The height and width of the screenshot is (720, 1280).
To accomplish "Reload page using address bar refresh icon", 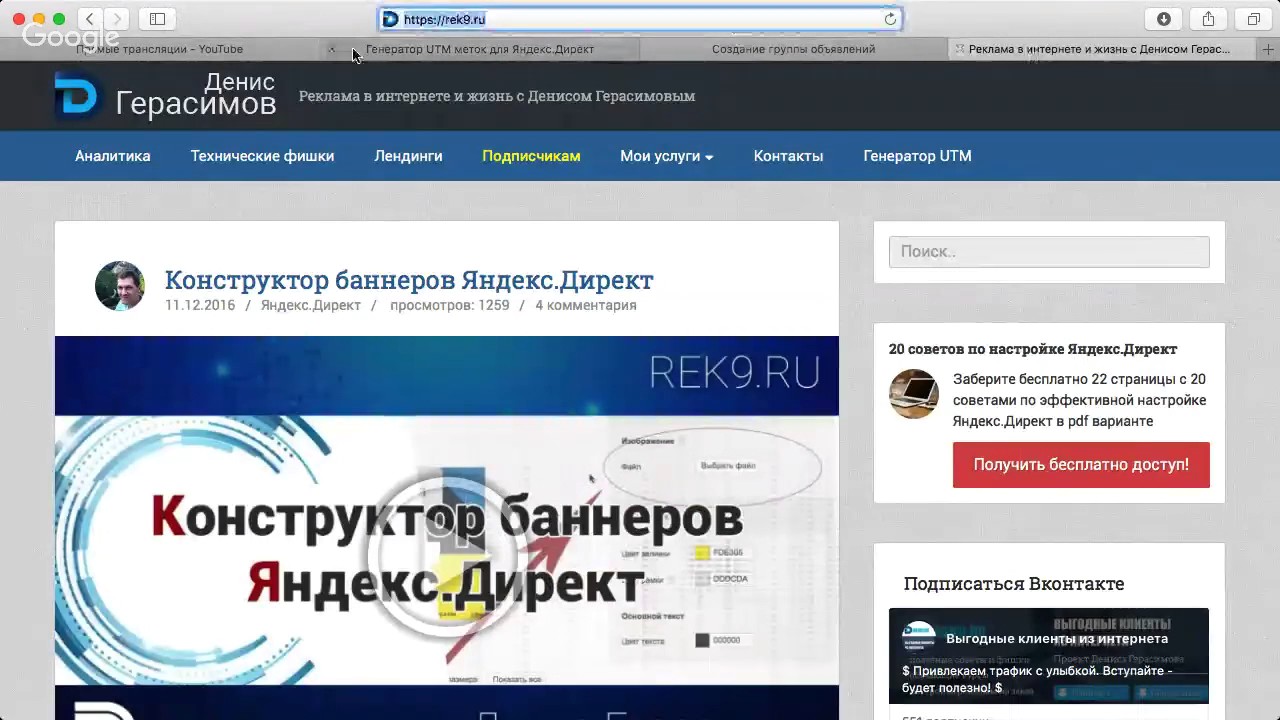I will pyautogui.click(x=890, y=19).
